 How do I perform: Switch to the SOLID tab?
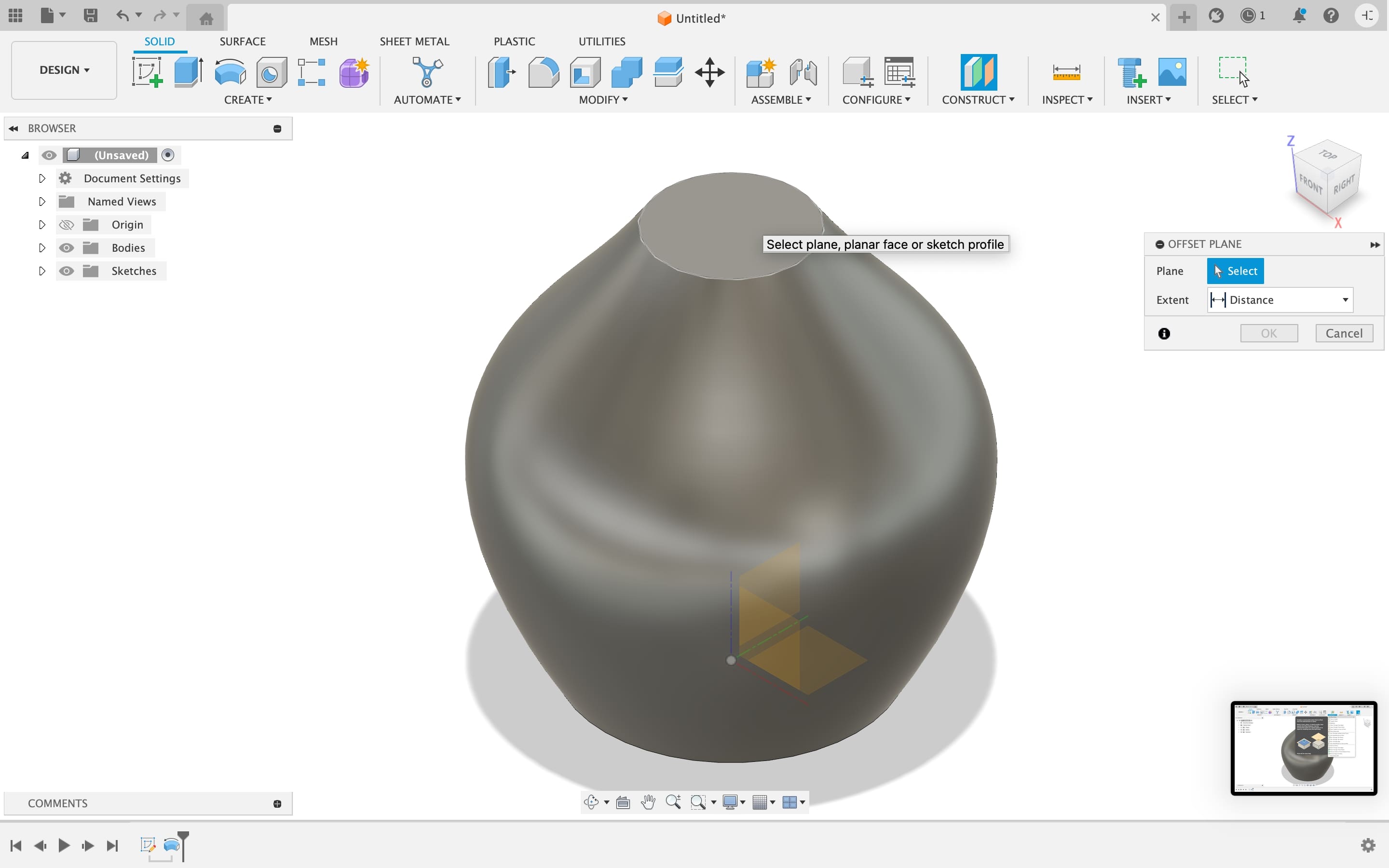(160, 41)
